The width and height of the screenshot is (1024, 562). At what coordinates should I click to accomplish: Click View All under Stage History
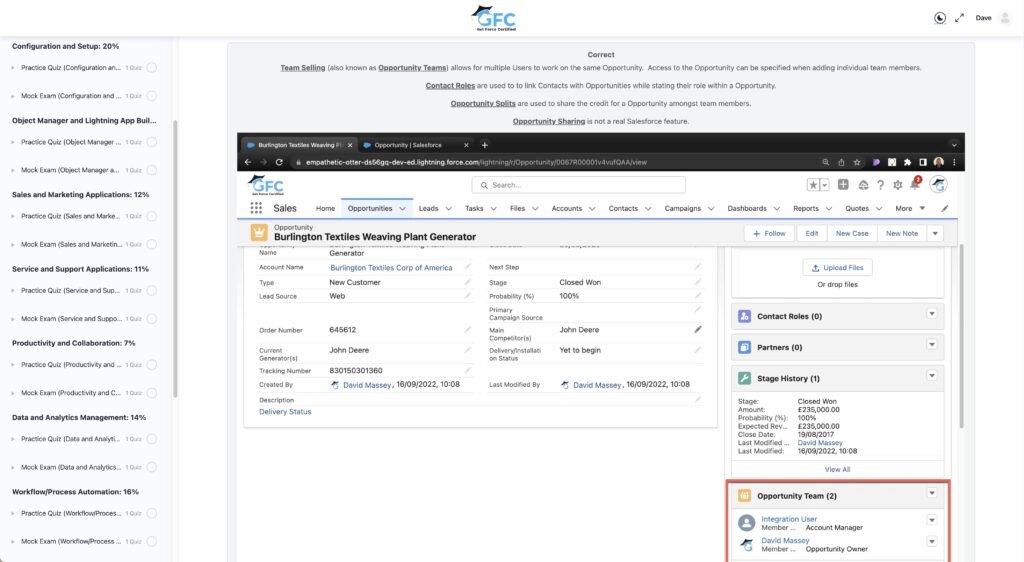(837, 469)
